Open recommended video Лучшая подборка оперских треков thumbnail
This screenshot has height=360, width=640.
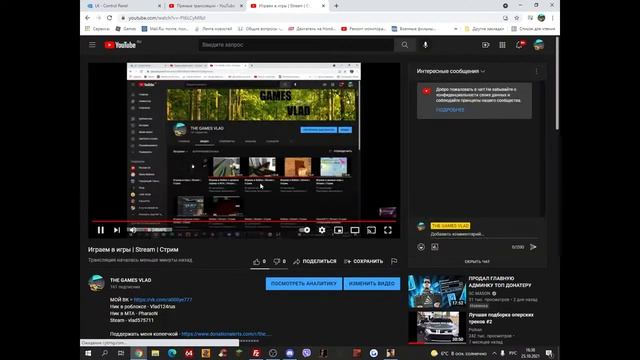coord(437,327)
